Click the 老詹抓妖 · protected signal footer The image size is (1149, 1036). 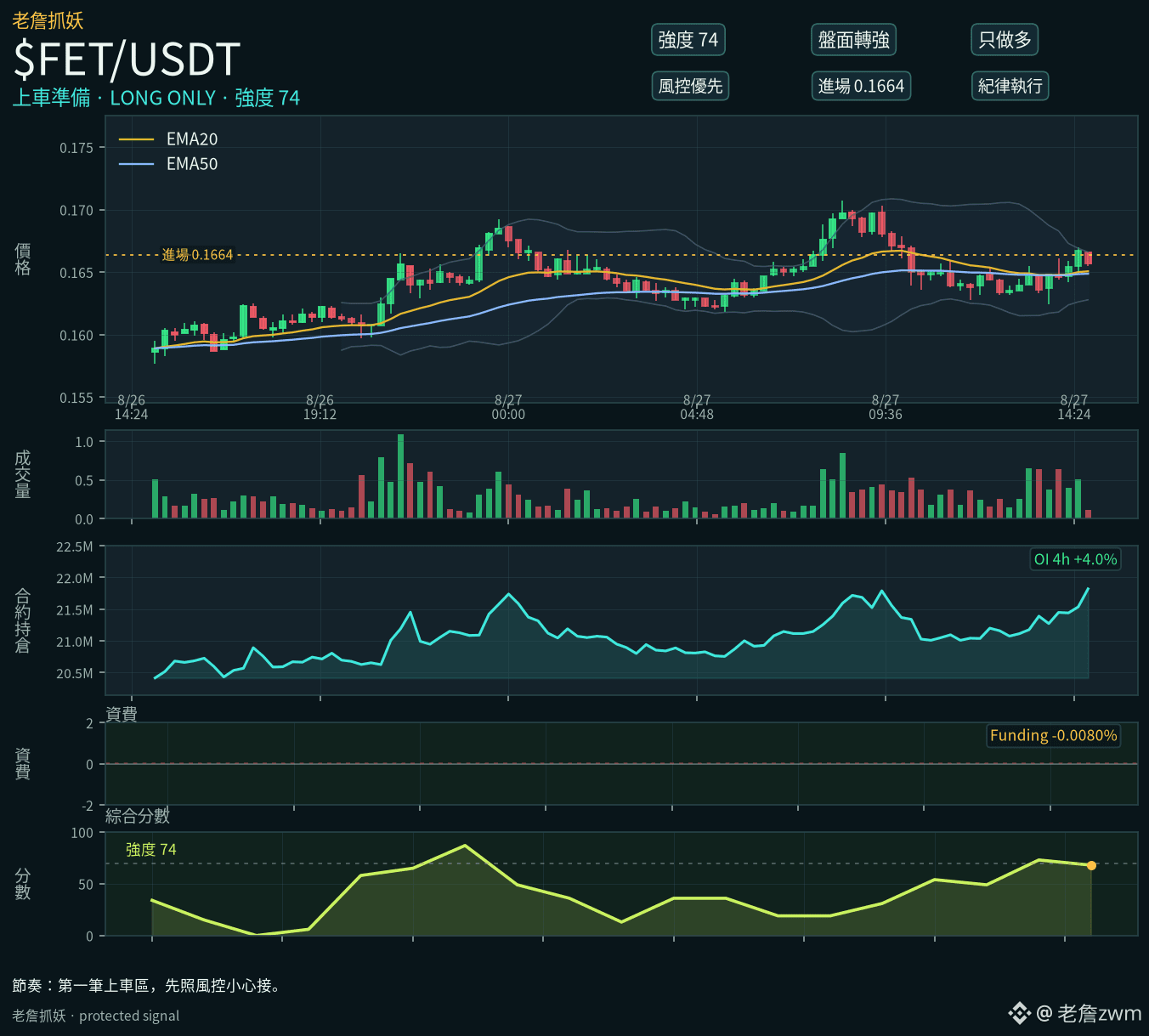[x=96, y=1016]
